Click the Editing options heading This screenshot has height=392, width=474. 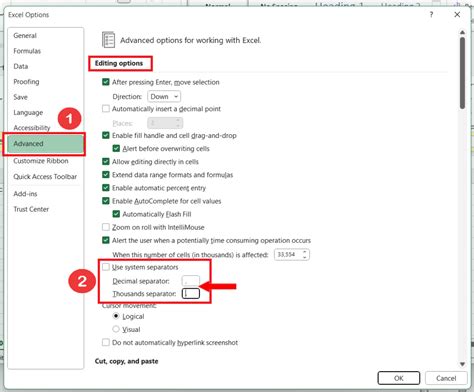tap(119, 63)
